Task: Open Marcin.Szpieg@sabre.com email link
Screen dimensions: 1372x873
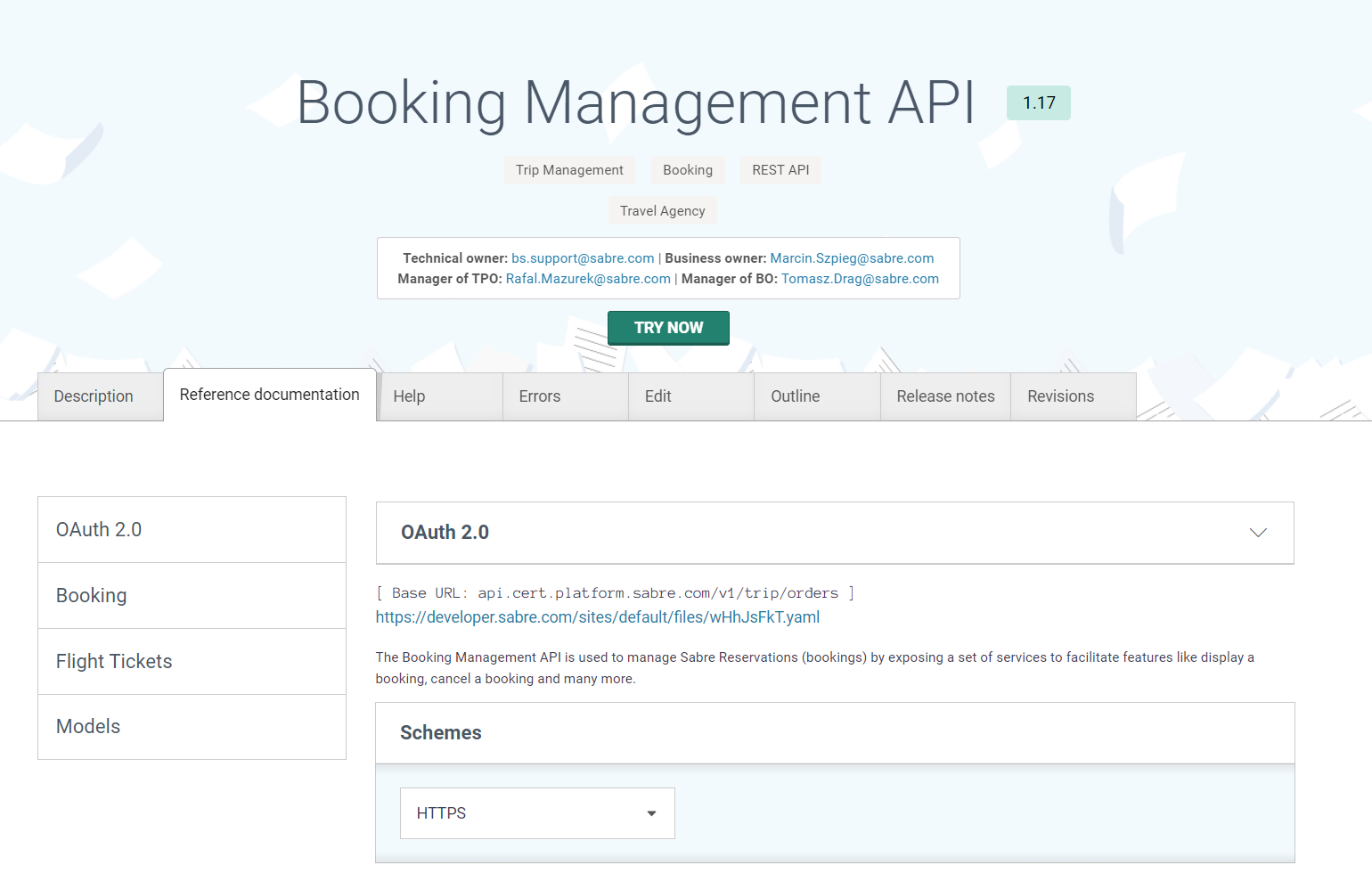Action: click(x=852, y=258)
